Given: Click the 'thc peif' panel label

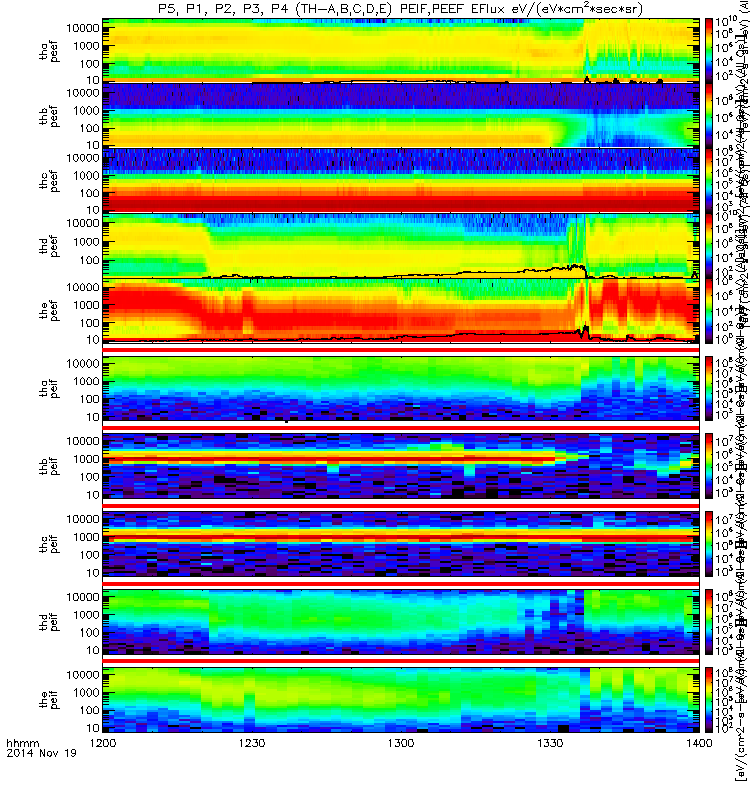Looking at the screenshot, I should [49, 544].
